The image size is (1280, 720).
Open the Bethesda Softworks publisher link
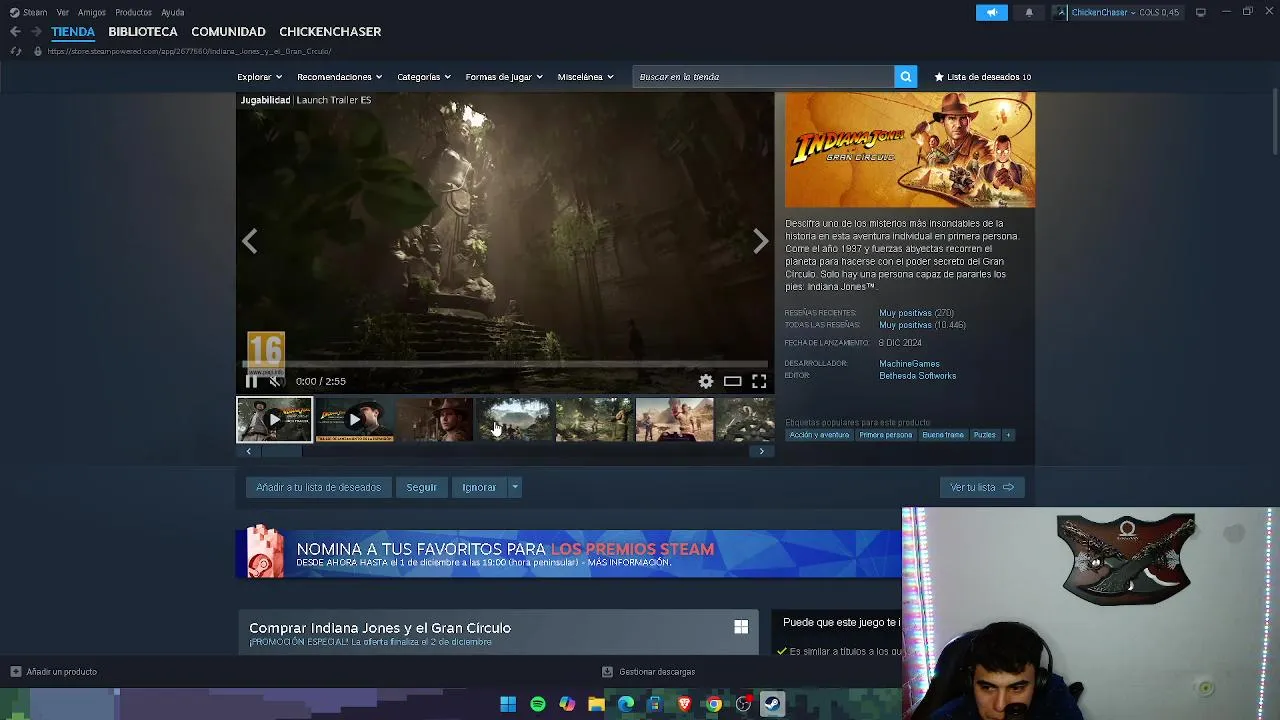[x=917, y=376]
